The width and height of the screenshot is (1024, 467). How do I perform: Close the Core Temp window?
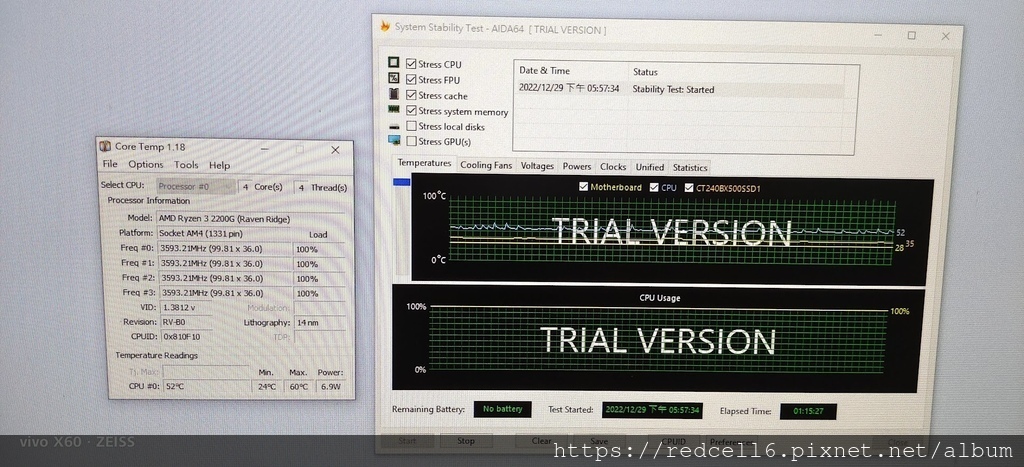pos(335,150)
